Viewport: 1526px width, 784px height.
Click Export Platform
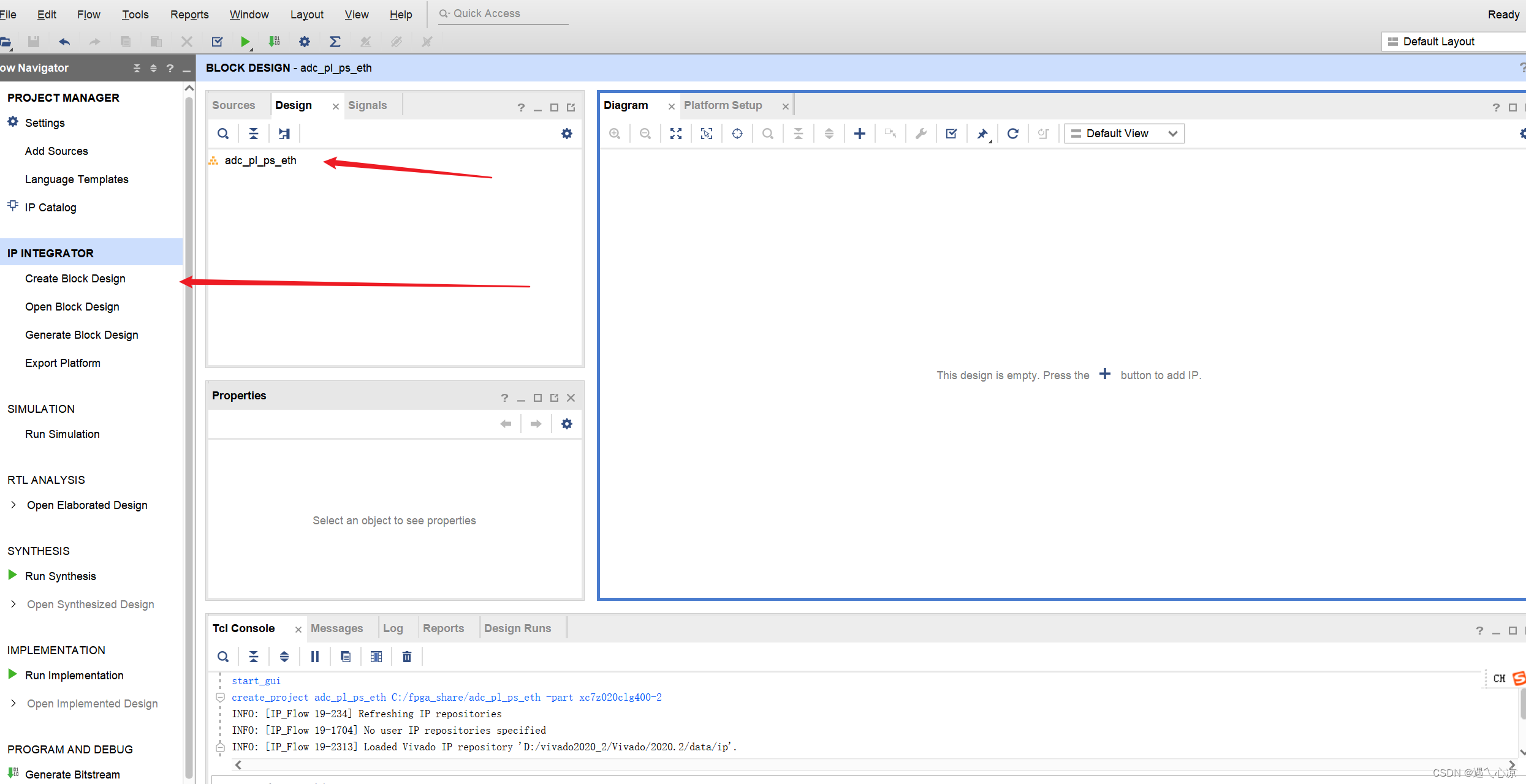[63, 363]
